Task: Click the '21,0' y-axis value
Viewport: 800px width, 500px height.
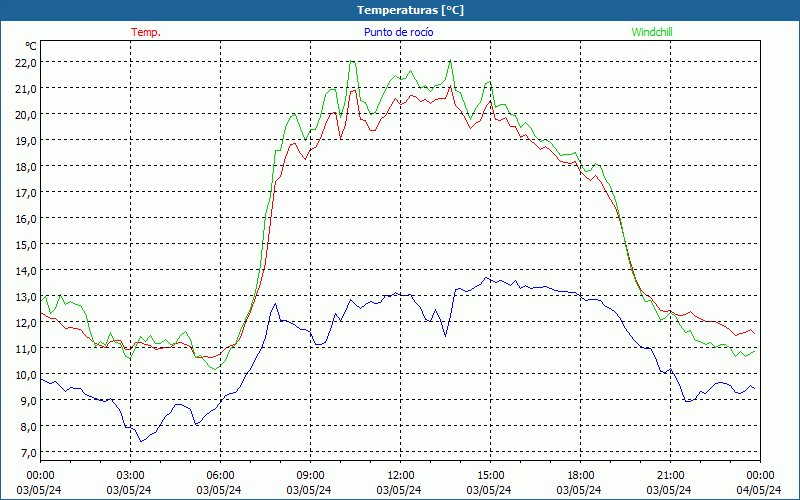Action: tap(26, 89)
